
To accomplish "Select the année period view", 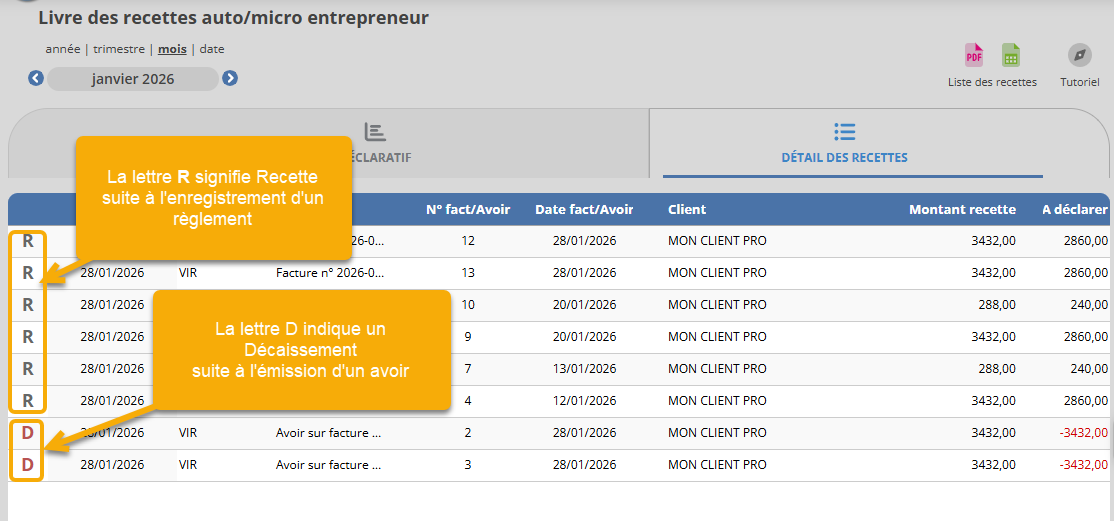I will click(x=63, y=49).
